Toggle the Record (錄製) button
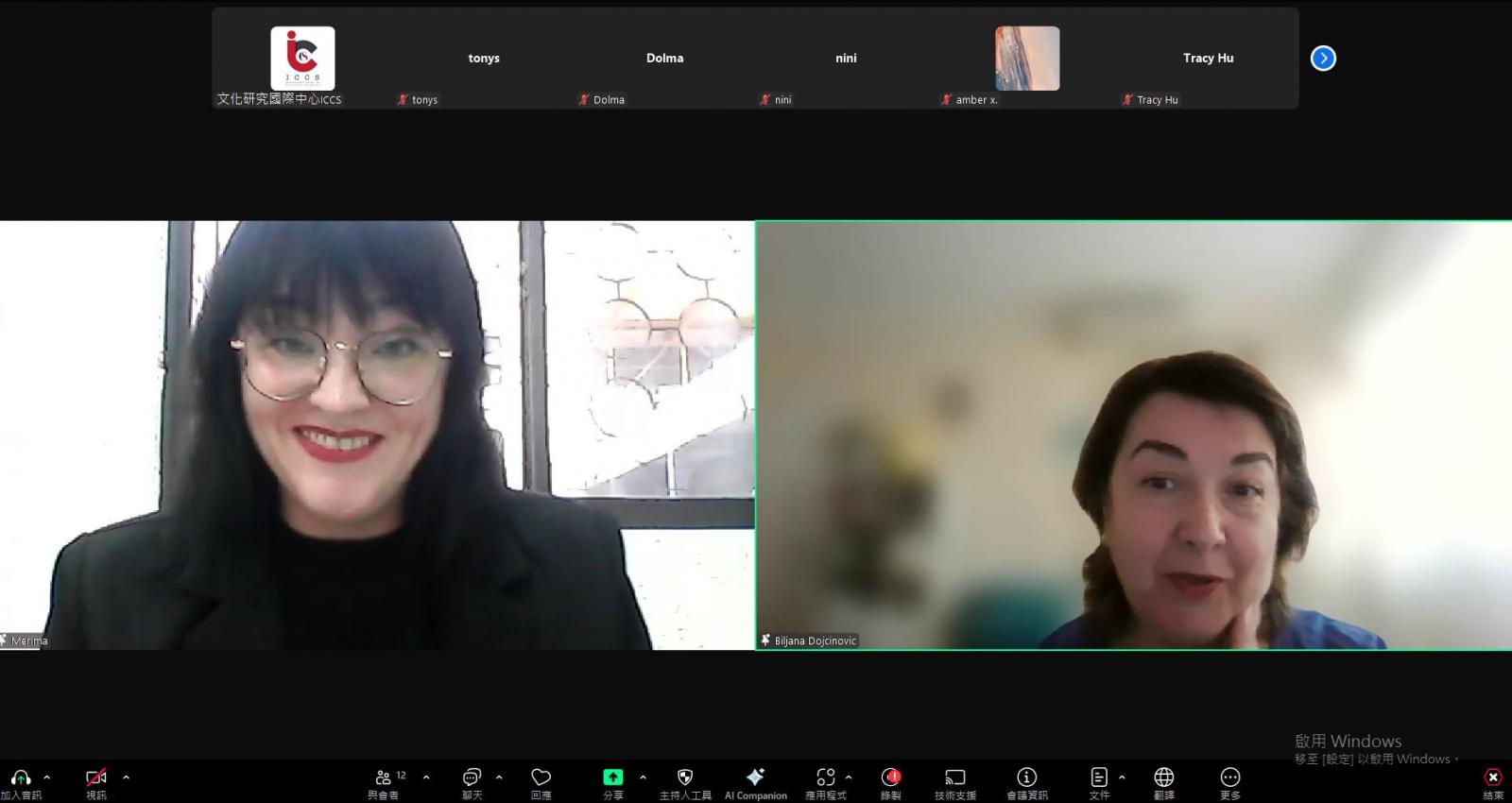The height and width of the screenshot is (803, 1512). tap(890, 777)
